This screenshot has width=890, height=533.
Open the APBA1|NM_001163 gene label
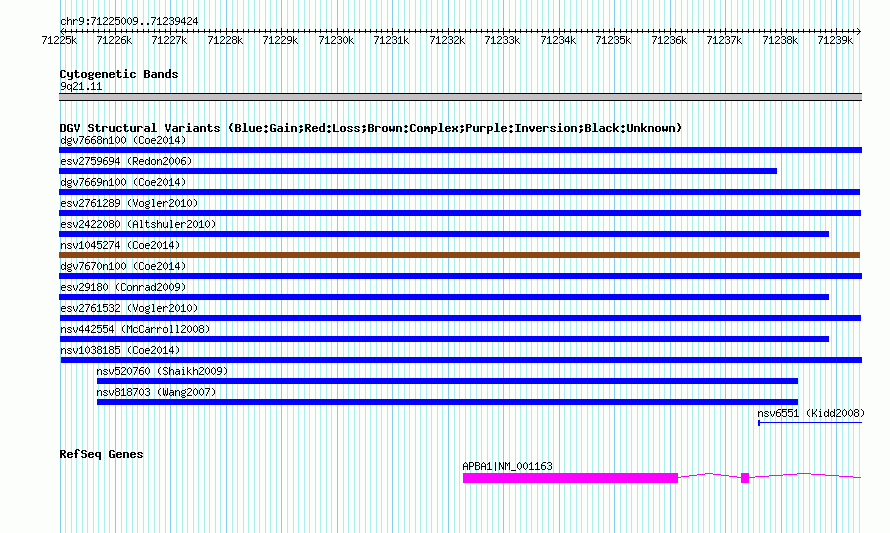point(507,466)
